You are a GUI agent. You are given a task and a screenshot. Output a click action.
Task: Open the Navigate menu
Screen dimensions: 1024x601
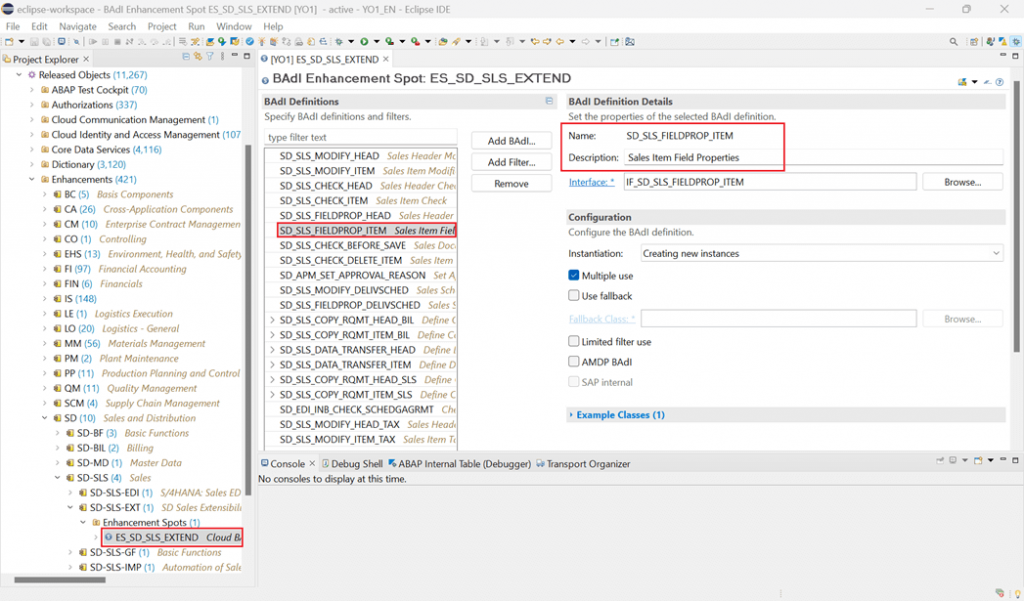coord(78,27)
